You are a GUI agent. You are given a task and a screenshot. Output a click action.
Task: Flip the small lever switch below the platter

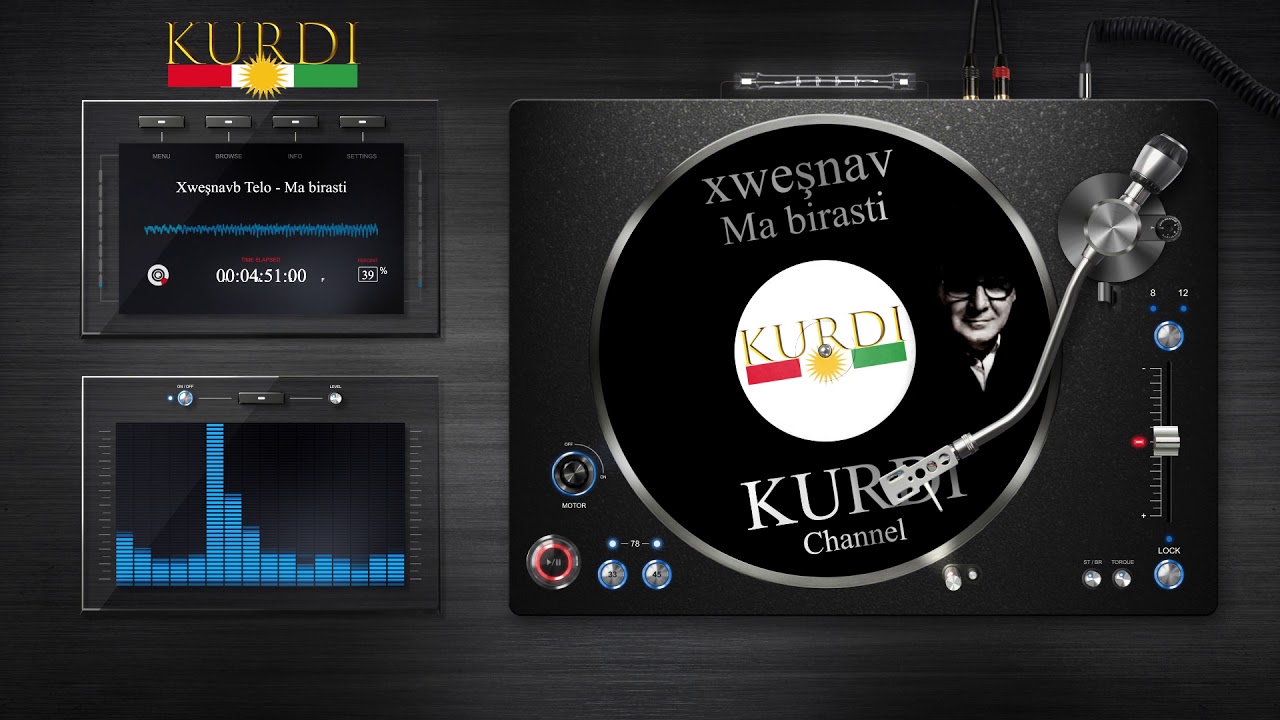[952, 577]
